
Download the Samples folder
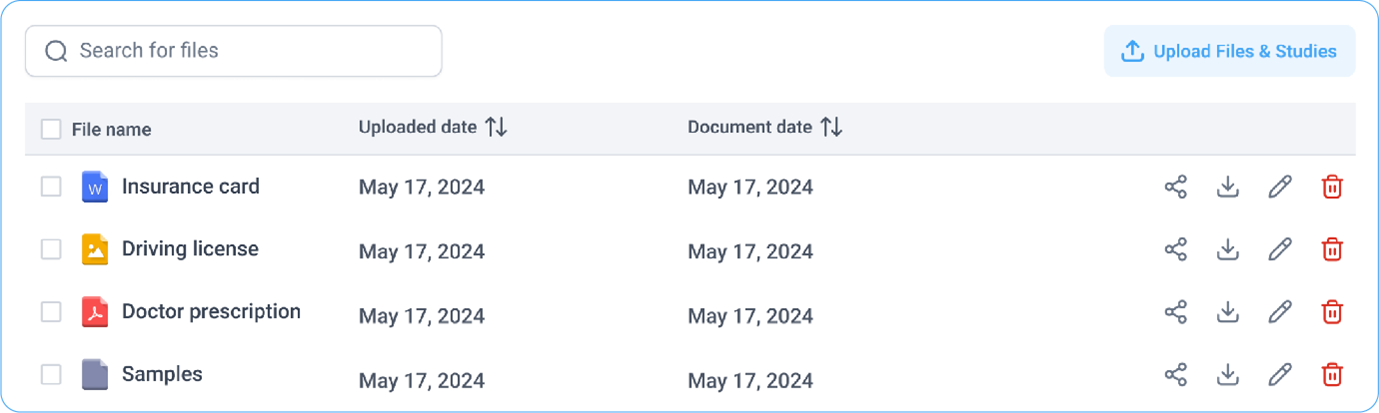(x=1228, y=375)
